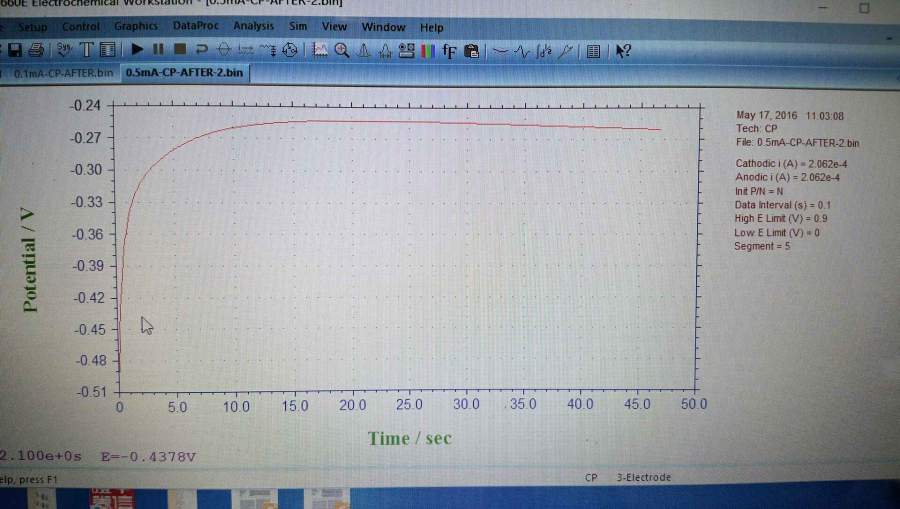
Task: Click the Manual Result peak icon
Action: pos(363,51)
